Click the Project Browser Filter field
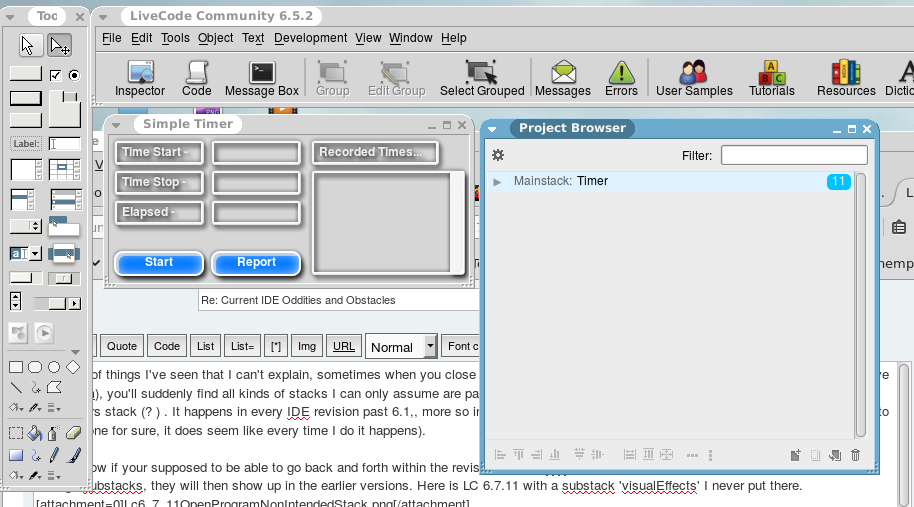914x507 pixels. point(794,155)
